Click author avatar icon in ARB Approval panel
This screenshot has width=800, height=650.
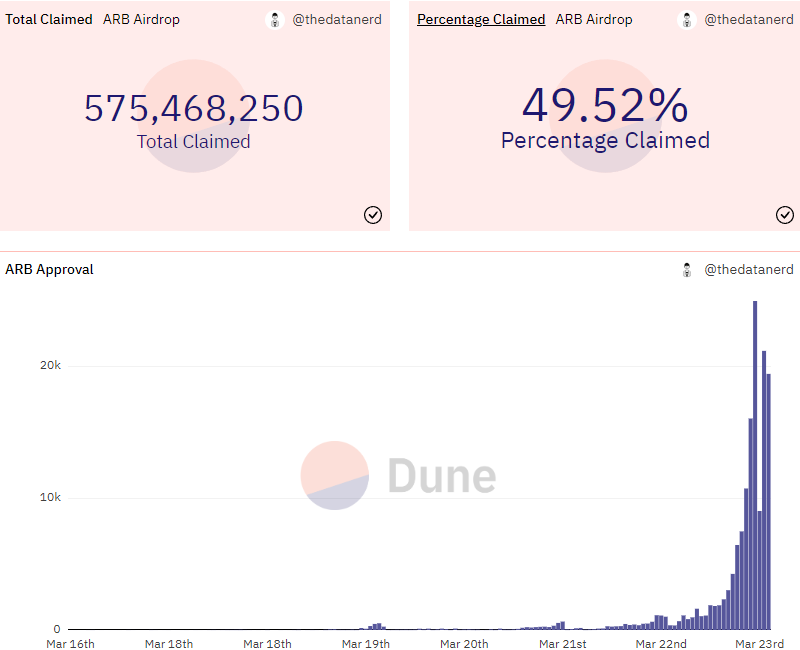[x=687, y=270]
